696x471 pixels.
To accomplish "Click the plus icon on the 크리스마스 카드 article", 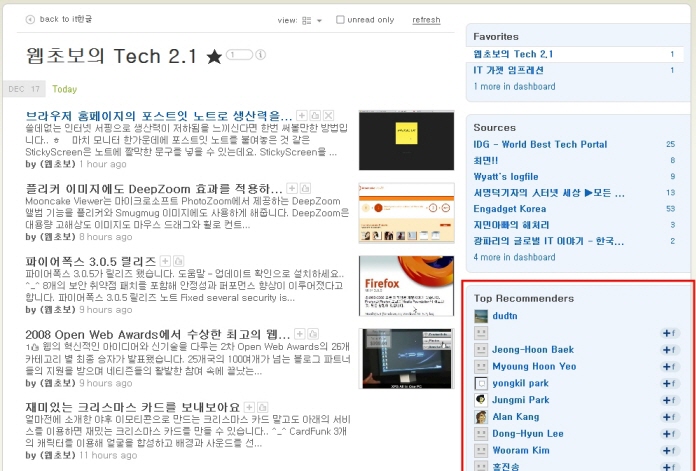I will (x=249, y=407).
